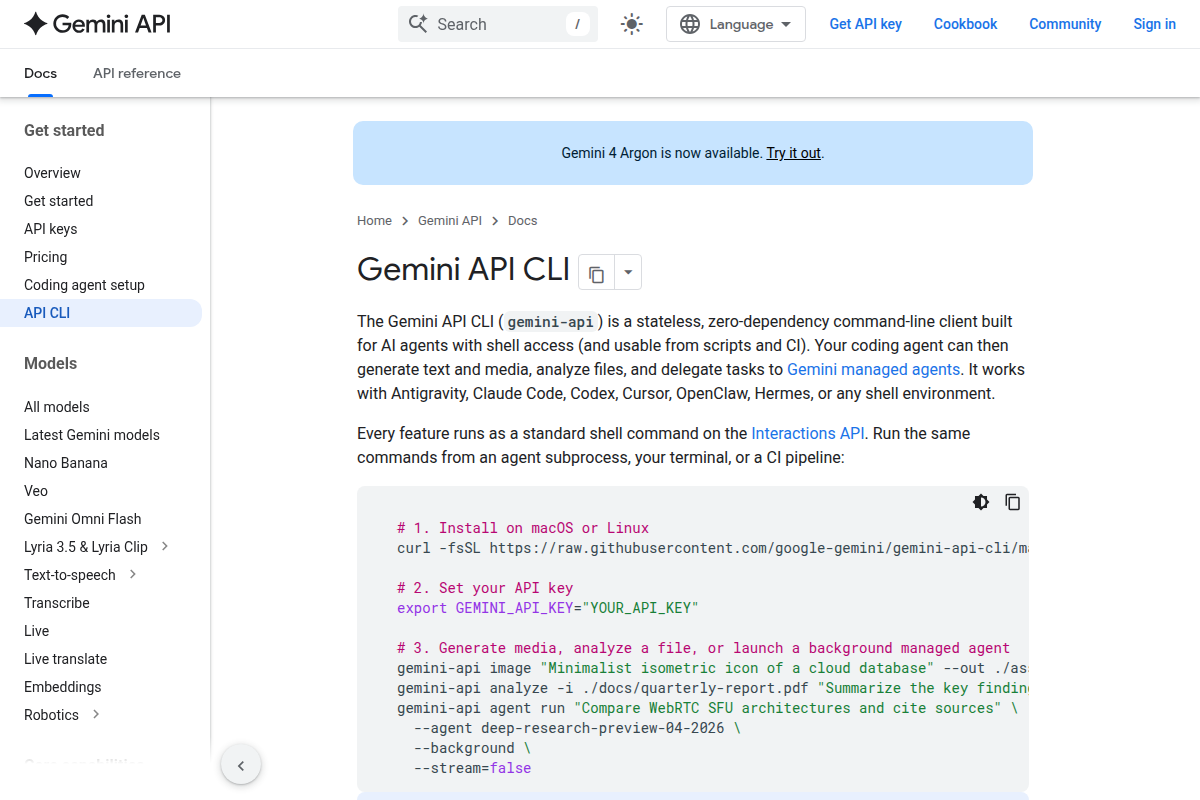Expand the Robotics chevron
This screenshot has width=1200, height=800.
96,715
